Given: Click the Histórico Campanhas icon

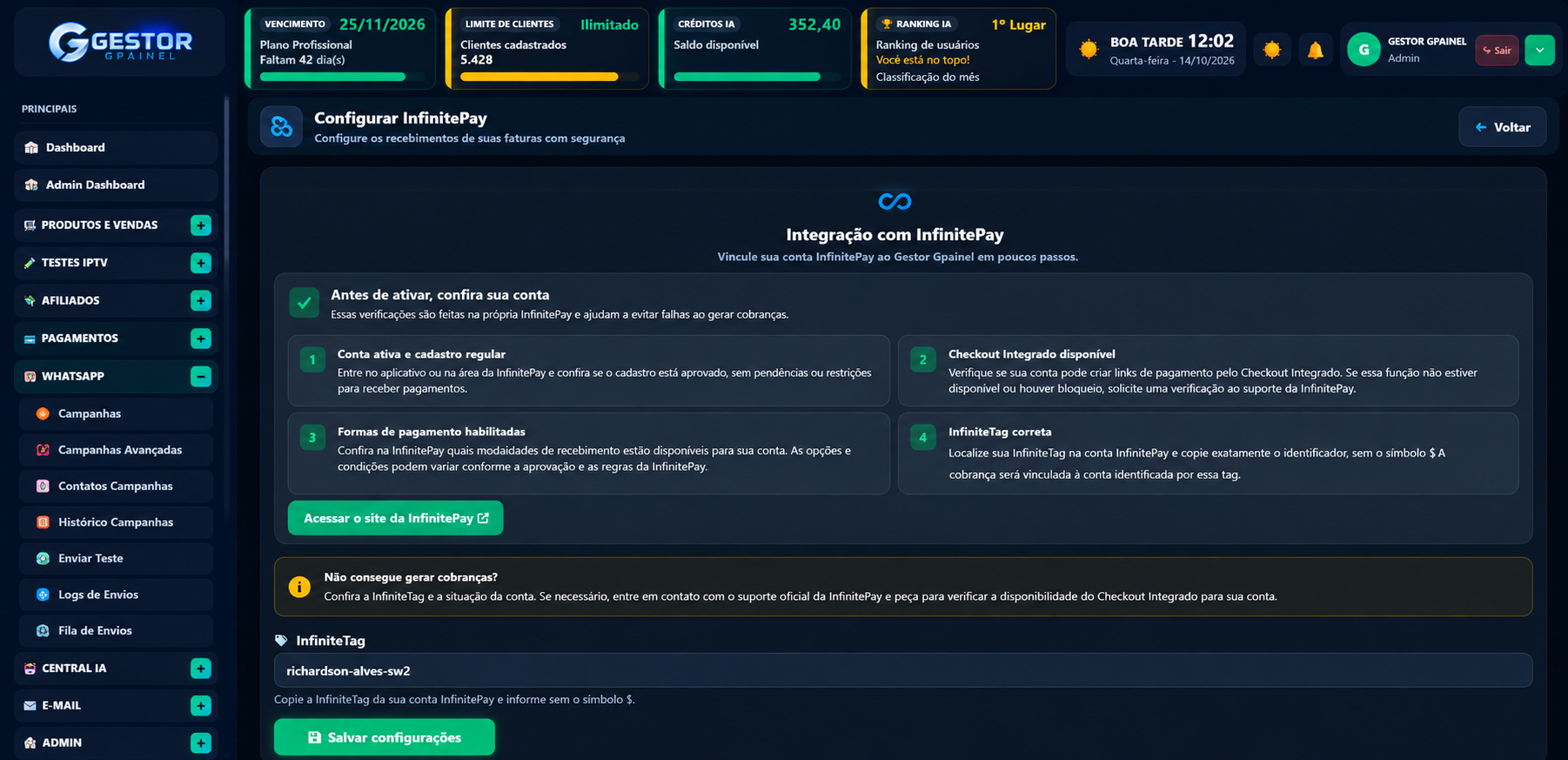Looking at the screenshot, I should tap(43, 522).
